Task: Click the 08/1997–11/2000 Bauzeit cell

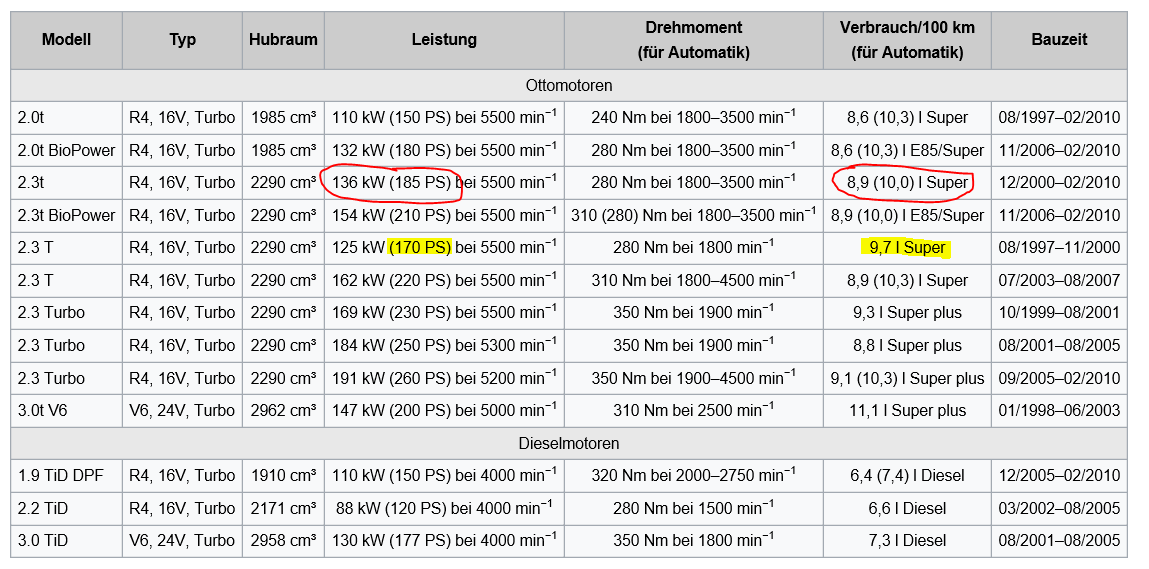Action: (x=1059, y=248)
